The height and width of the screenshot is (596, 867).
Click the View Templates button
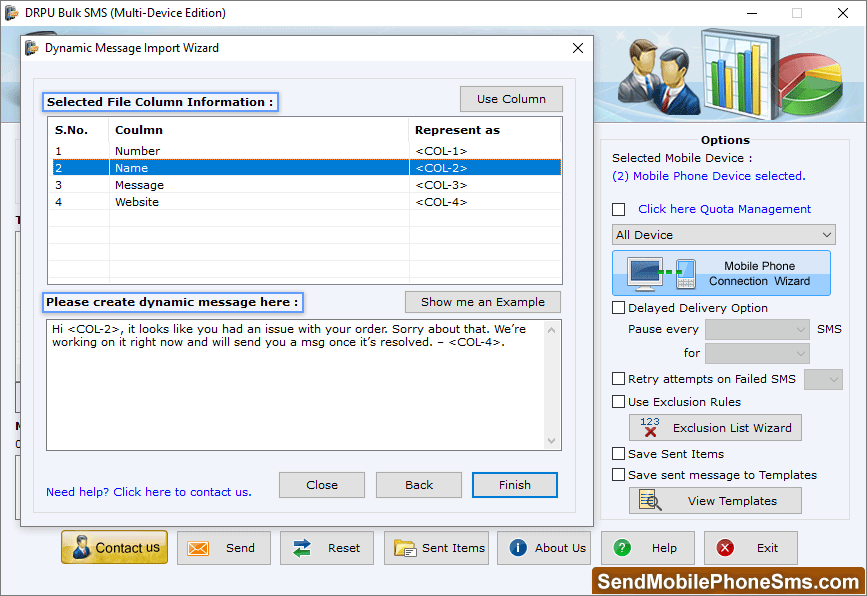(x=715, y=500)
